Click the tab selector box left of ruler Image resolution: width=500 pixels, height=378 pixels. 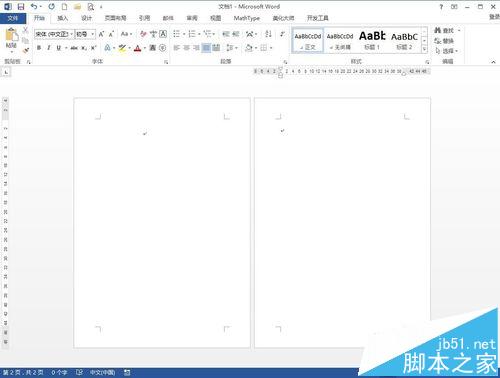point(6,72)
